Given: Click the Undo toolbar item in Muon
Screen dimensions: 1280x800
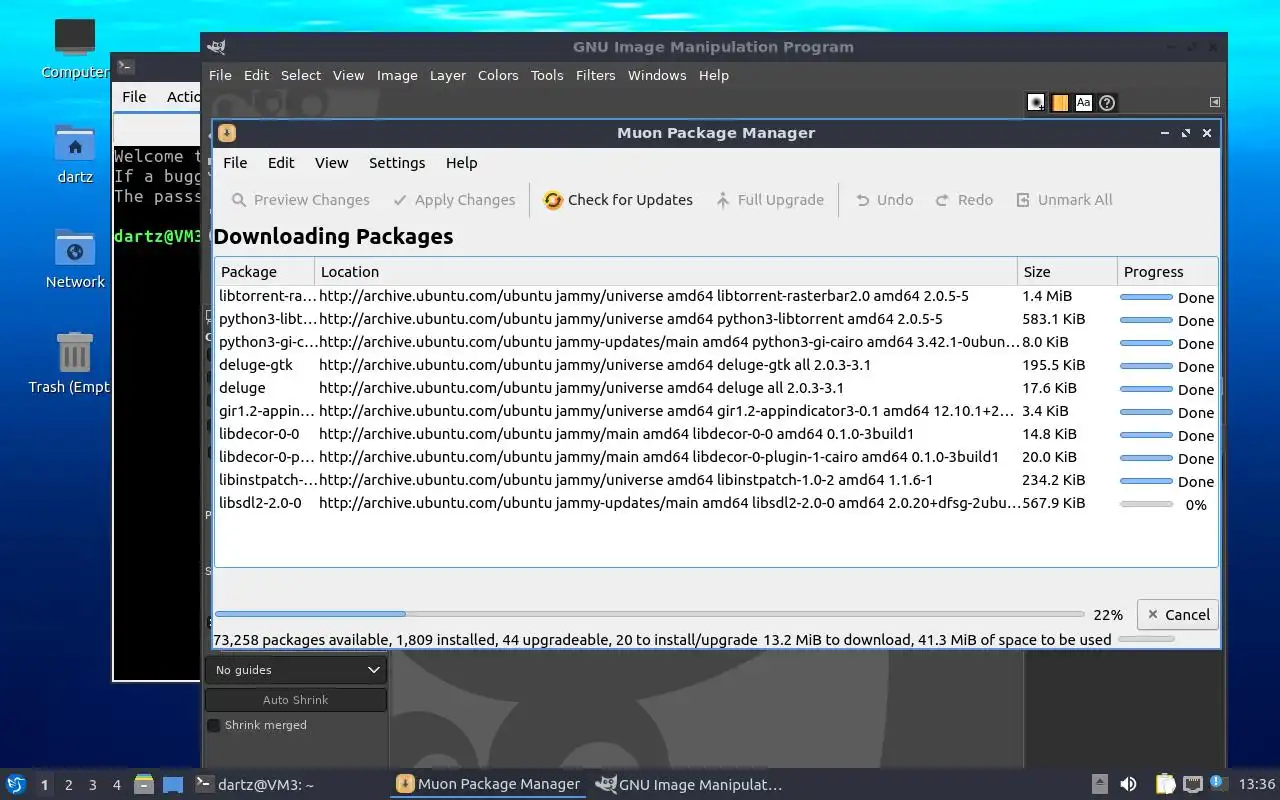Looking at the screenshot, I should tap(884, 200).
